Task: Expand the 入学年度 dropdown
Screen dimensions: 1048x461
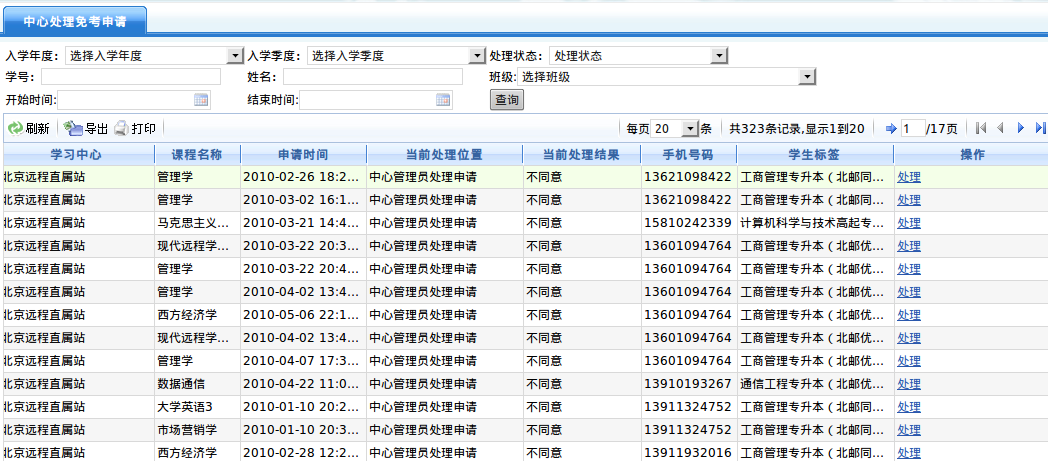Action: point(235,56)
